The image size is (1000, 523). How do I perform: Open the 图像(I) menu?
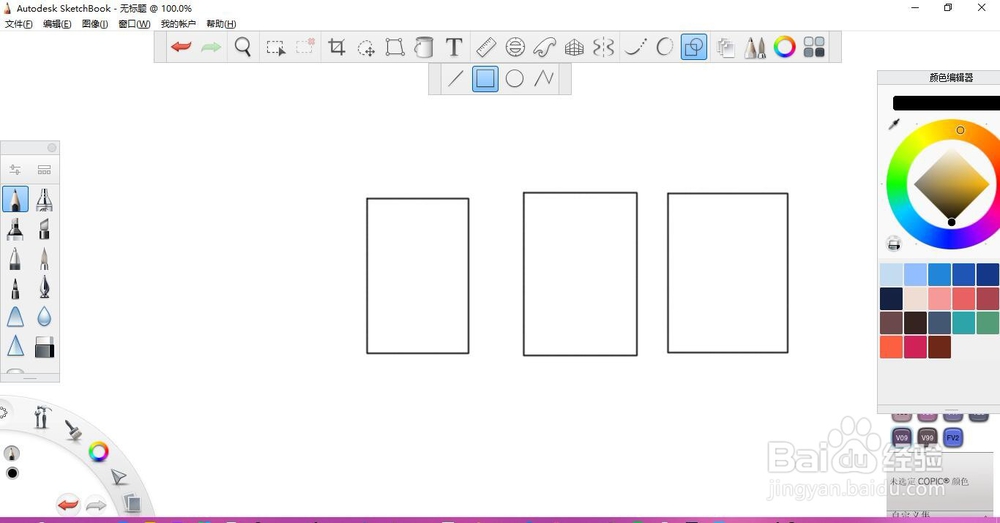95,24
